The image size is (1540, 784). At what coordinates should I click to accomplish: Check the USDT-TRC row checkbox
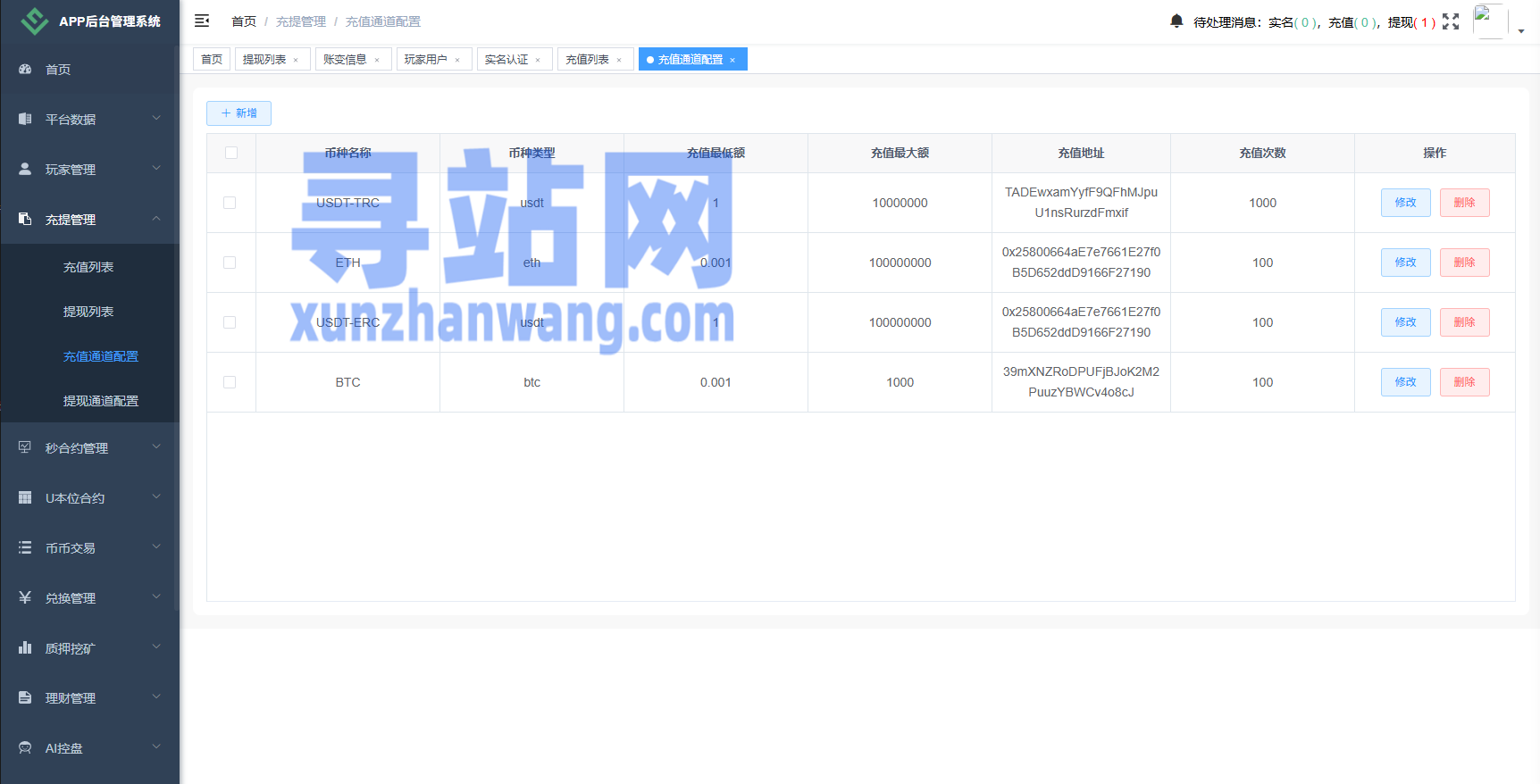[230, 203]
